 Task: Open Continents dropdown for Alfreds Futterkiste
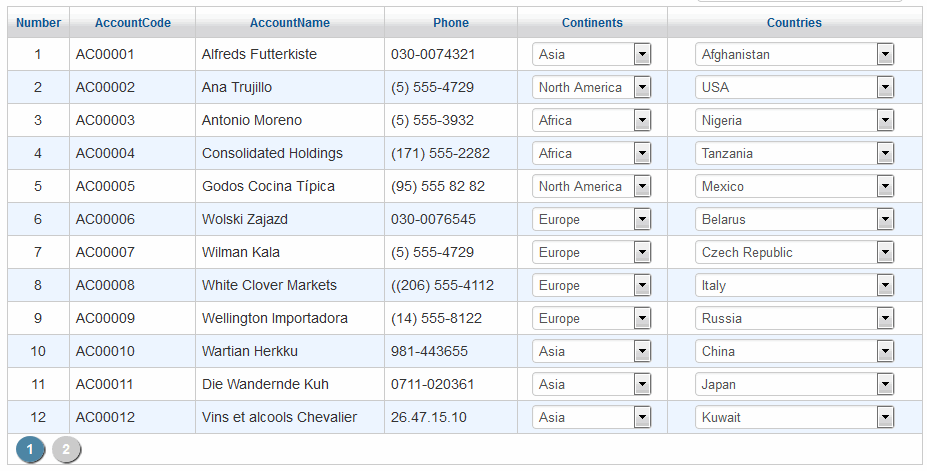642,55
